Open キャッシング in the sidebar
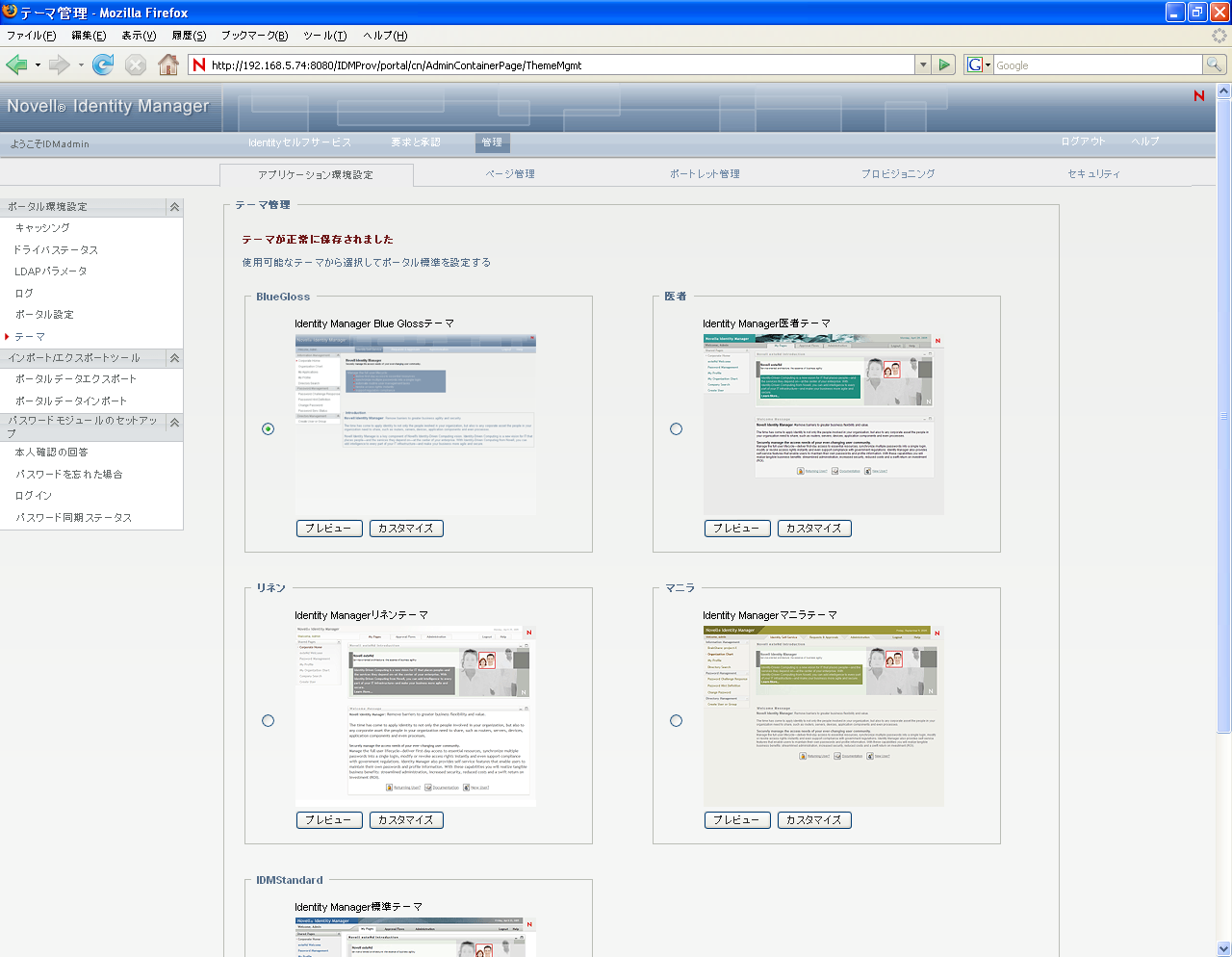This screenshot has height=957, width=1232. (42, 228)
